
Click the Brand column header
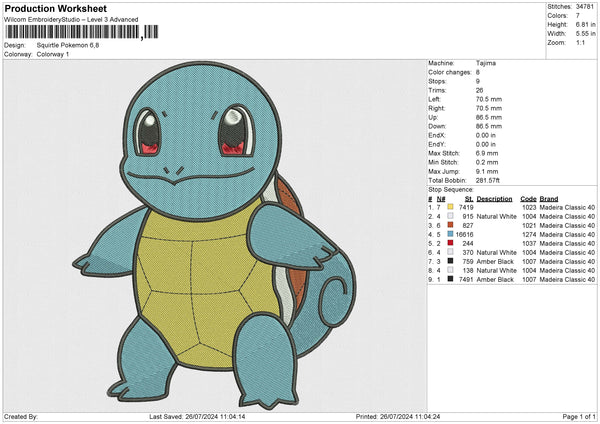549,198
